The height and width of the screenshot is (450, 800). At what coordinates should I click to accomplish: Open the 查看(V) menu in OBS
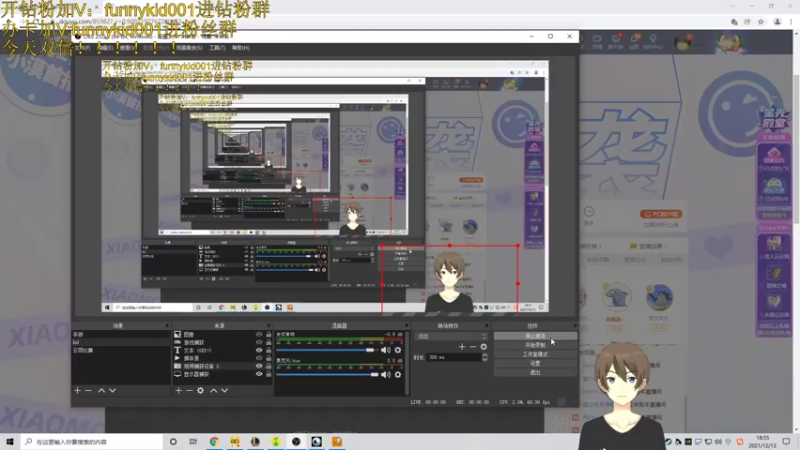pos(128,47)
